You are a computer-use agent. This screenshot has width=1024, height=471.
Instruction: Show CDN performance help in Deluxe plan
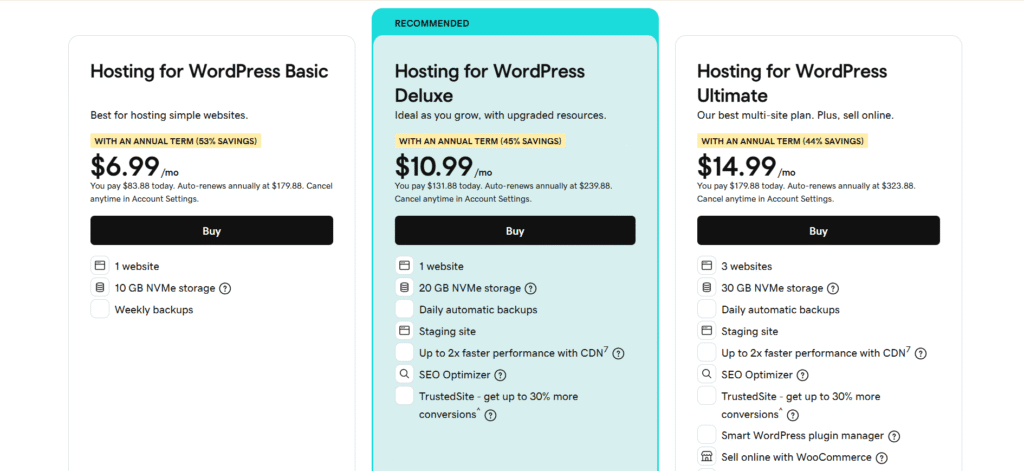point(619,353)
